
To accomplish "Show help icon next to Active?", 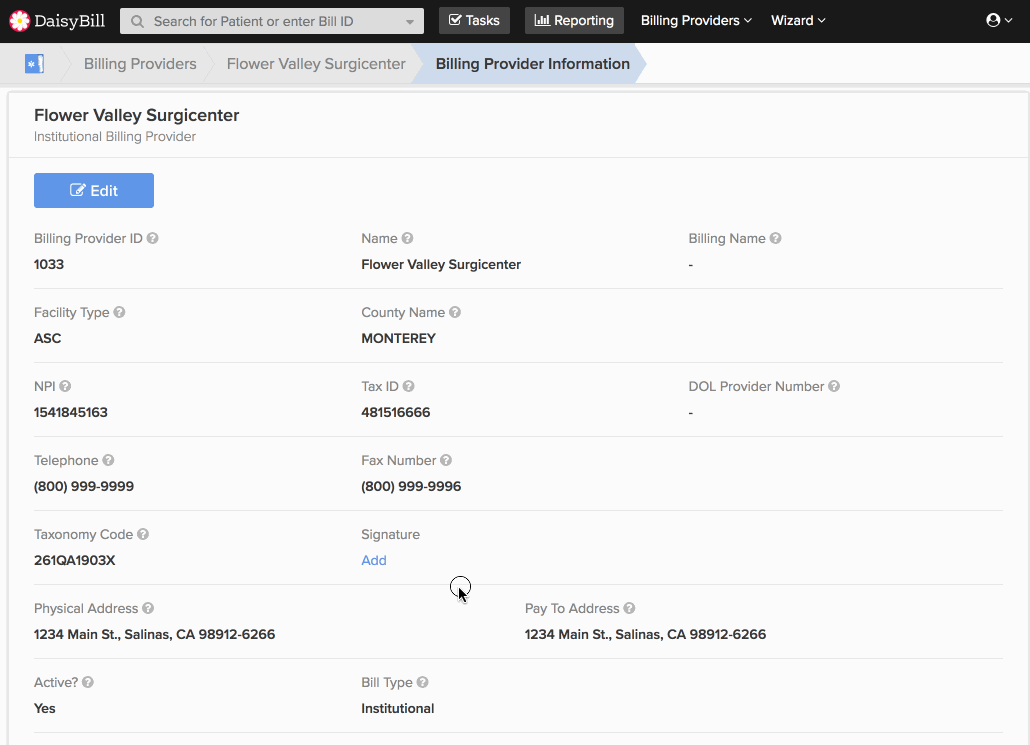I will pos(88,683).
